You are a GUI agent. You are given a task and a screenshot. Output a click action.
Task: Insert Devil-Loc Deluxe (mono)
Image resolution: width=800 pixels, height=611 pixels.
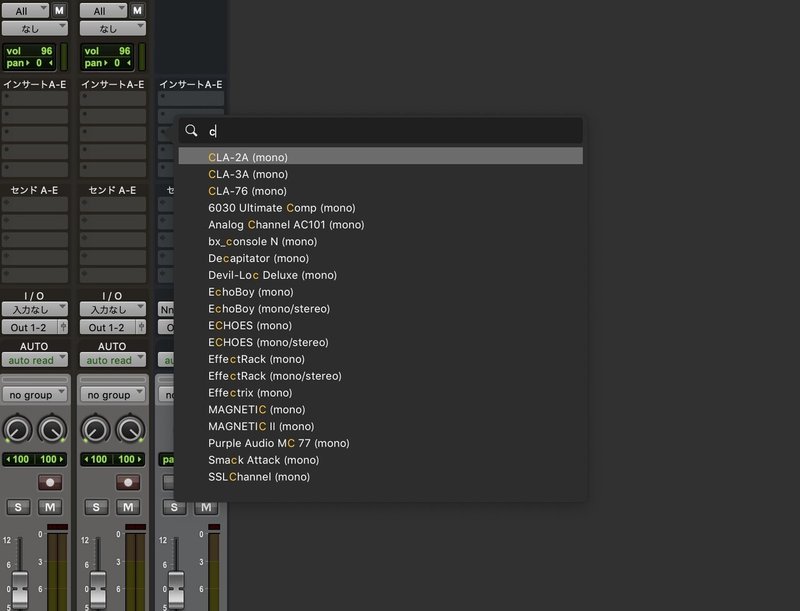[x=381, y=275]
